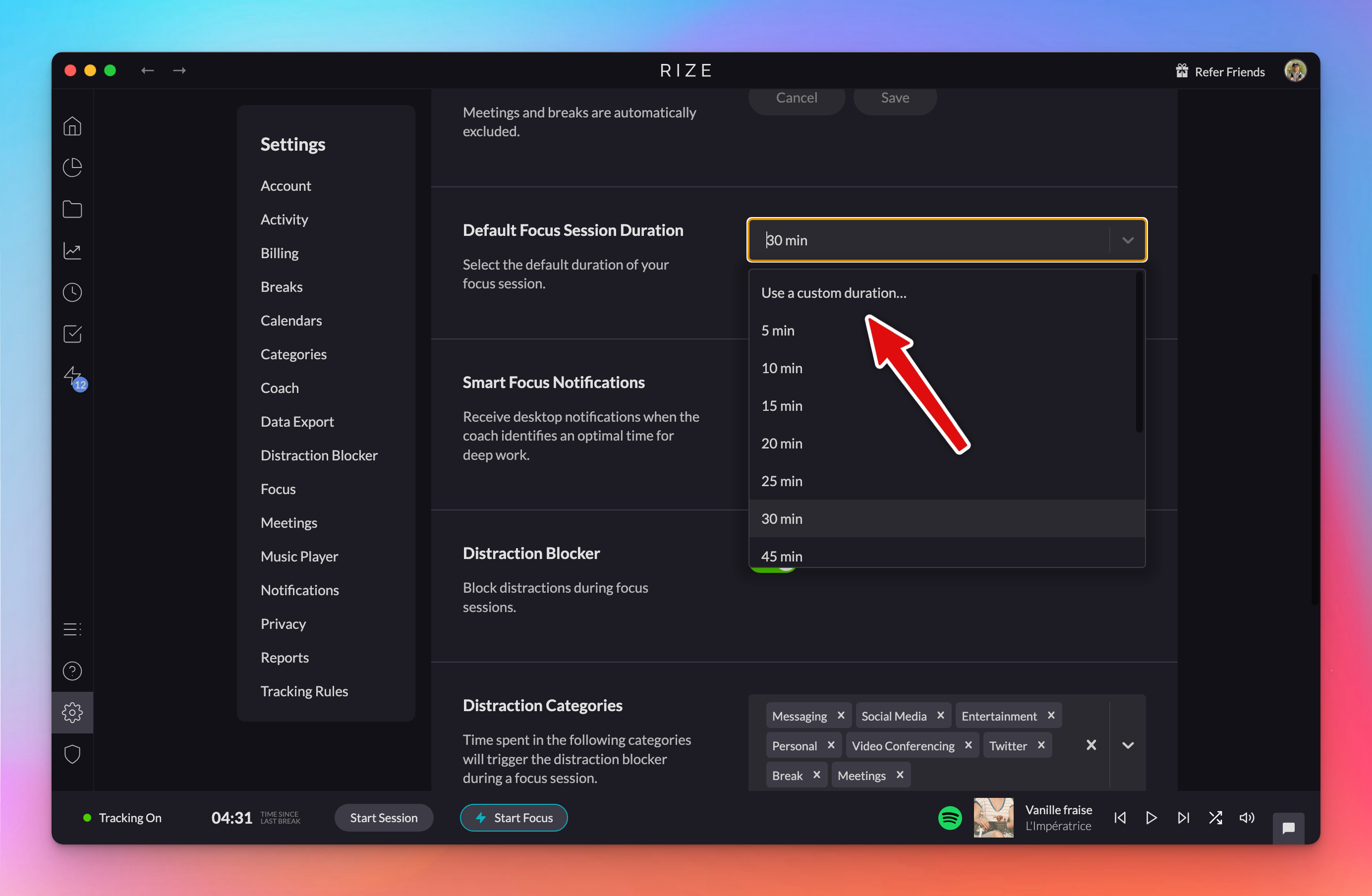Open the Settings gear icon

coord(72,713)
